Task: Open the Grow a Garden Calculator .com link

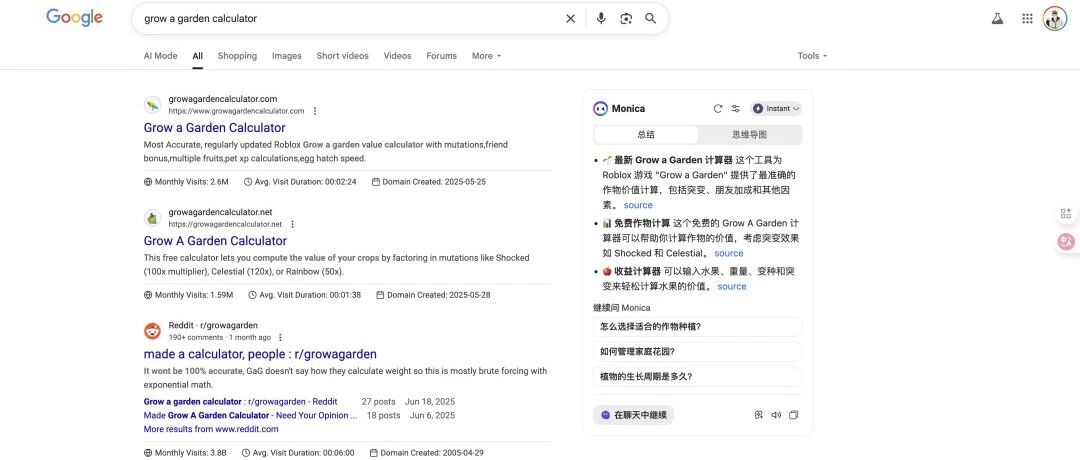Action: (x=214, y=127)
